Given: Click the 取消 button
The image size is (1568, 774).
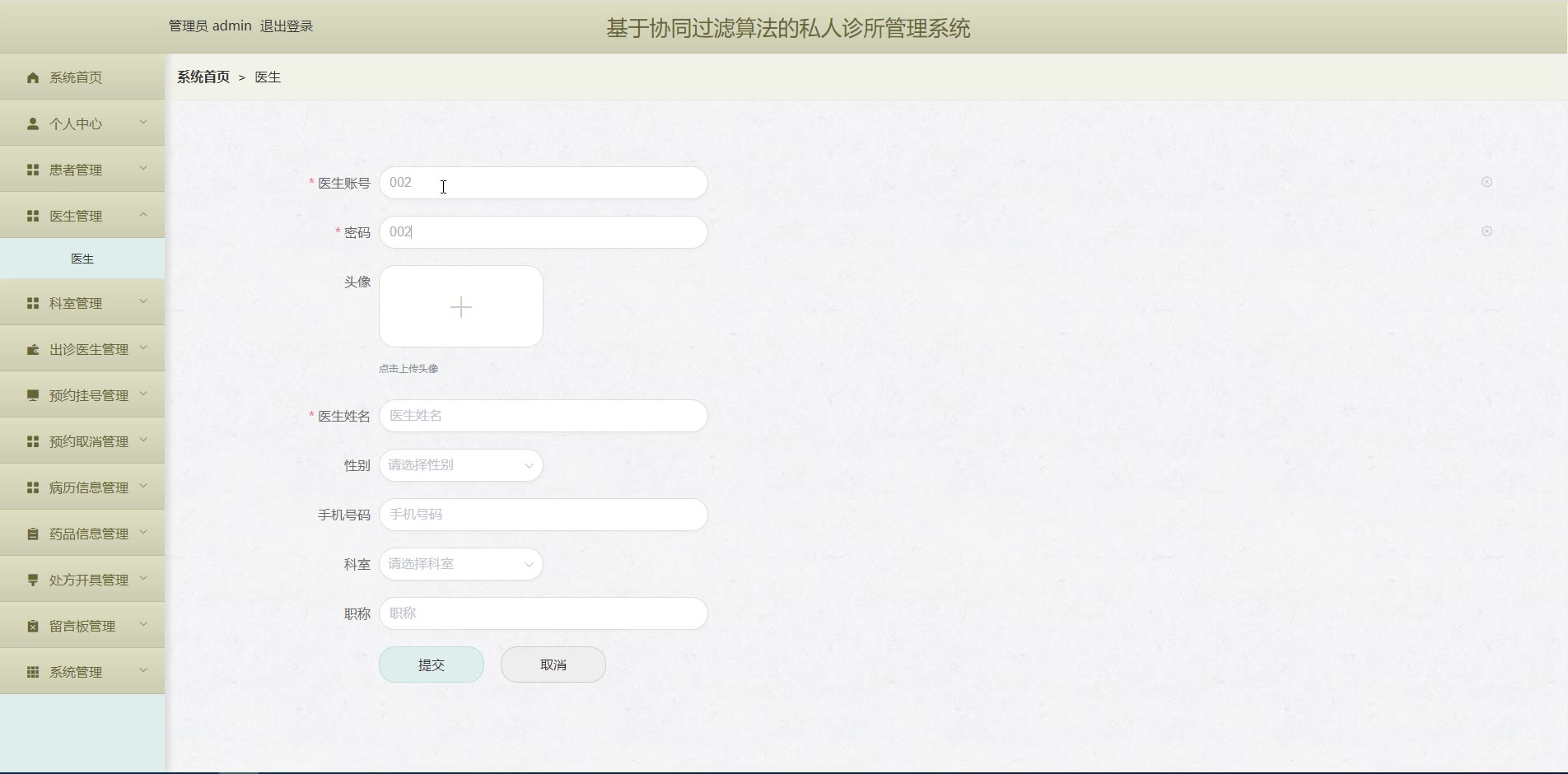Looking at the screenshot, I should [553, 664].
